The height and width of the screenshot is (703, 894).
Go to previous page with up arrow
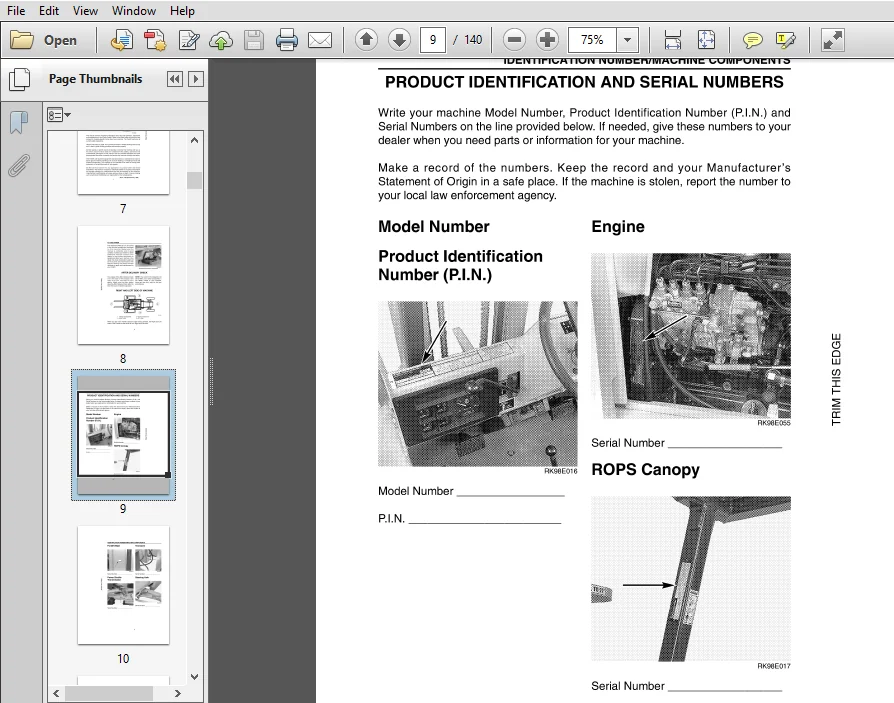pos(367,40)
